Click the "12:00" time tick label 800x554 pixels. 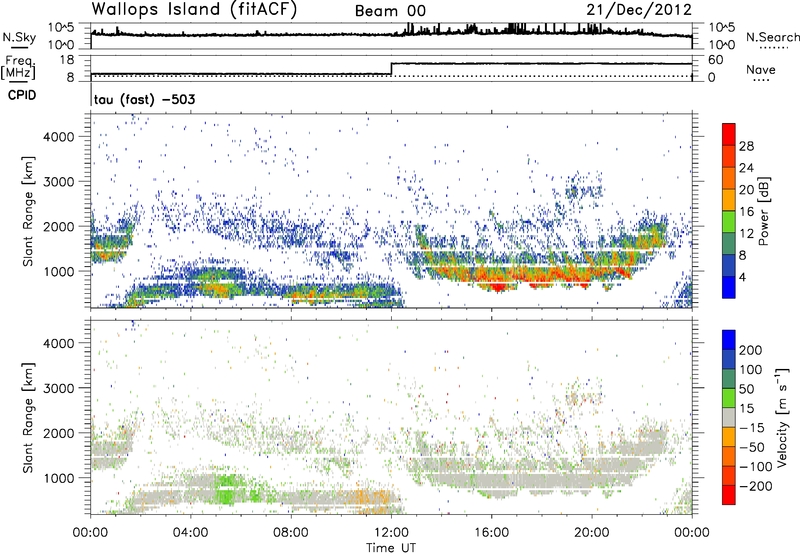391,533
